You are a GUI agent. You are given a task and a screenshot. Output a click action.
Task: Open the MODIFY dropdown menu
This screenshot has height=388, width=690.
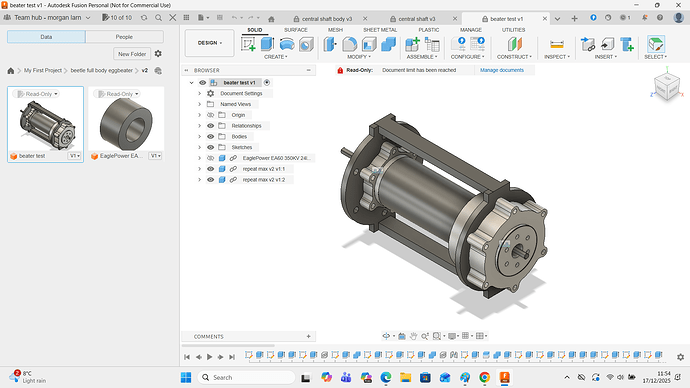point(359,57)
